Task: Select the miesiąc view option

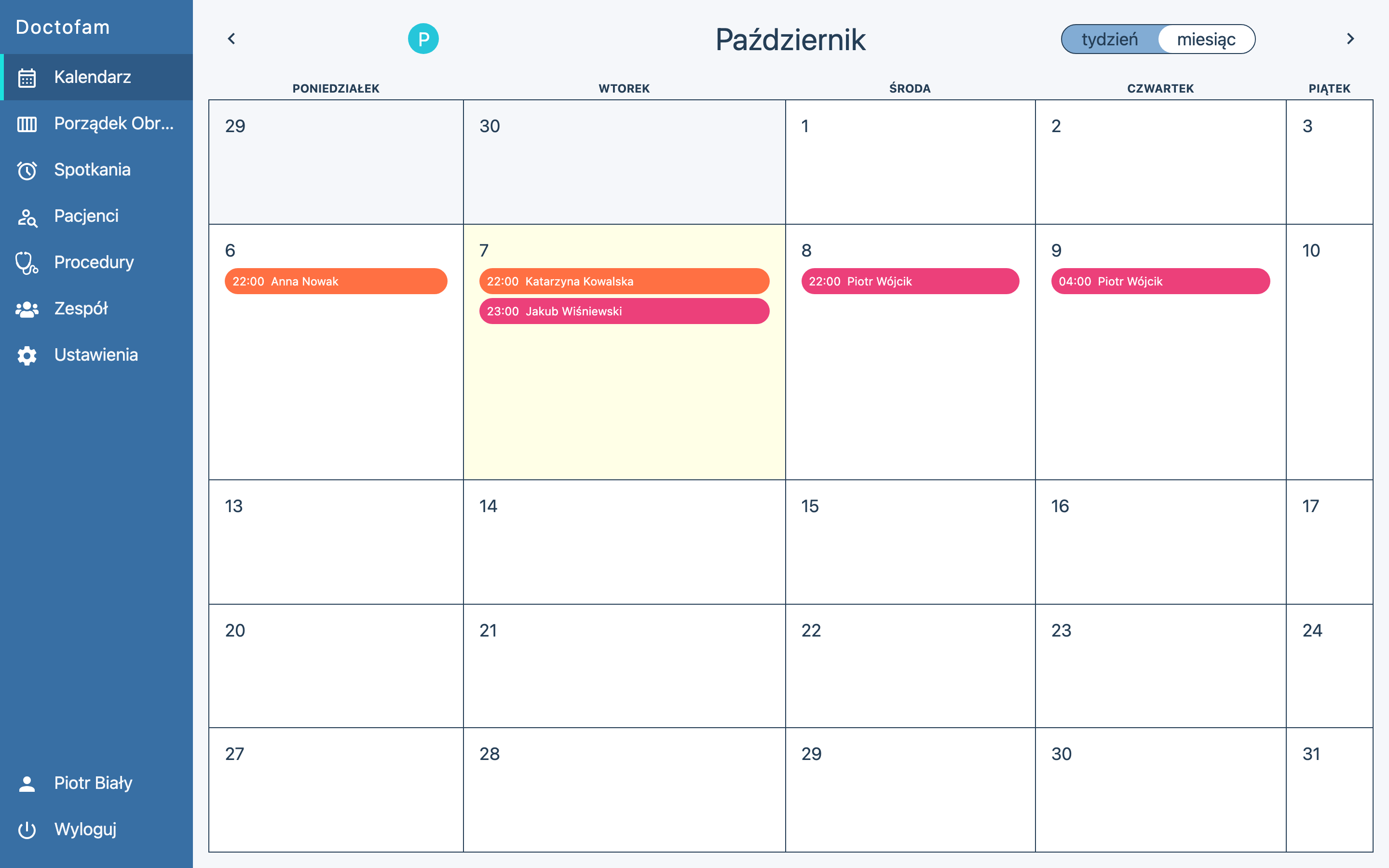Action: (x=1206, y=40)
